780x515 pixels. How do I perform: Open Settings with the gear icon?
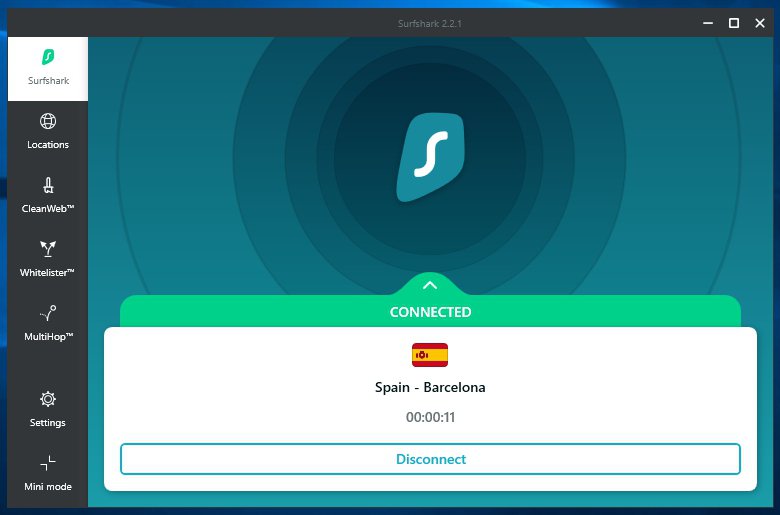47,399
